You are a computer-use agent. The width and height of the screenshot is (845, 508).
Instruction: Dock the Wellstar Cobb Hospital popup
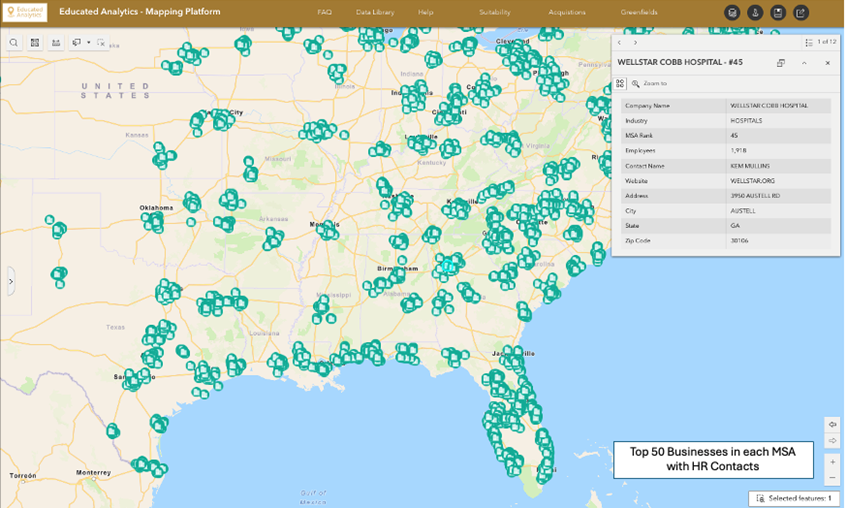click(x=781, y=63)
